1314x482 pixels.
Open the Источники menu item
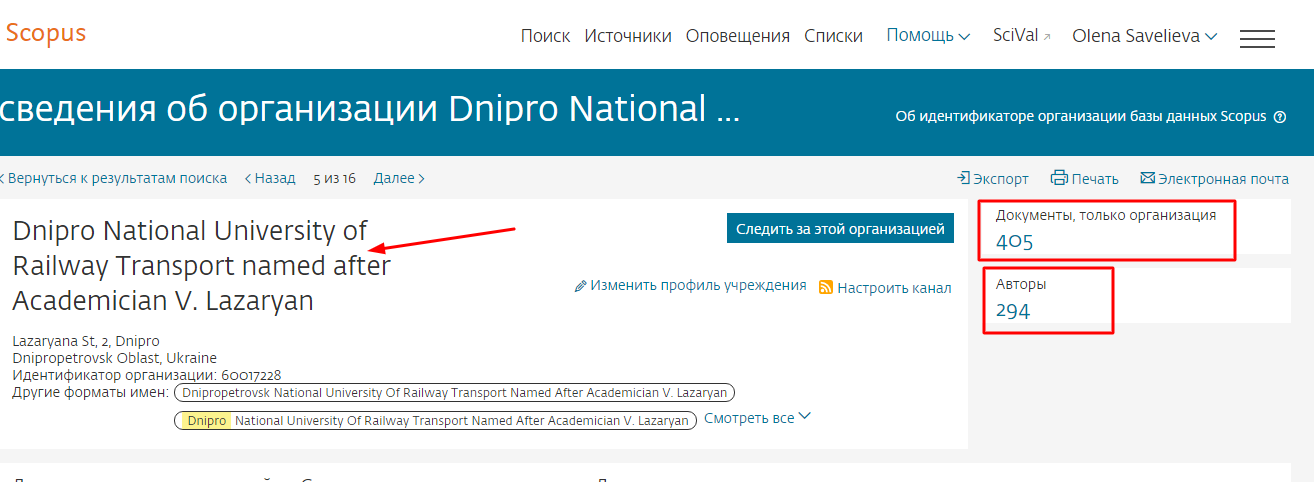pyautogui.click(x=628, y=36)
